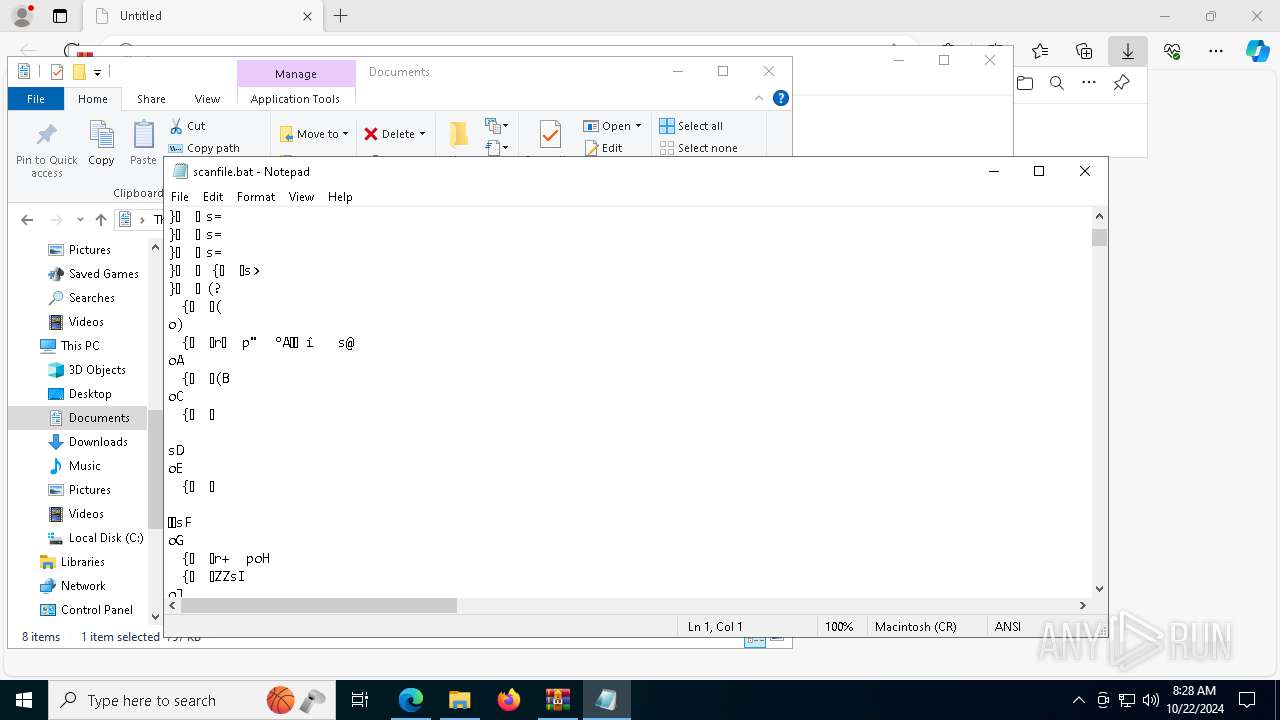Click Copy path in ribbon
The width and height of the screenshot is (1280, 720).
point(204,148)
